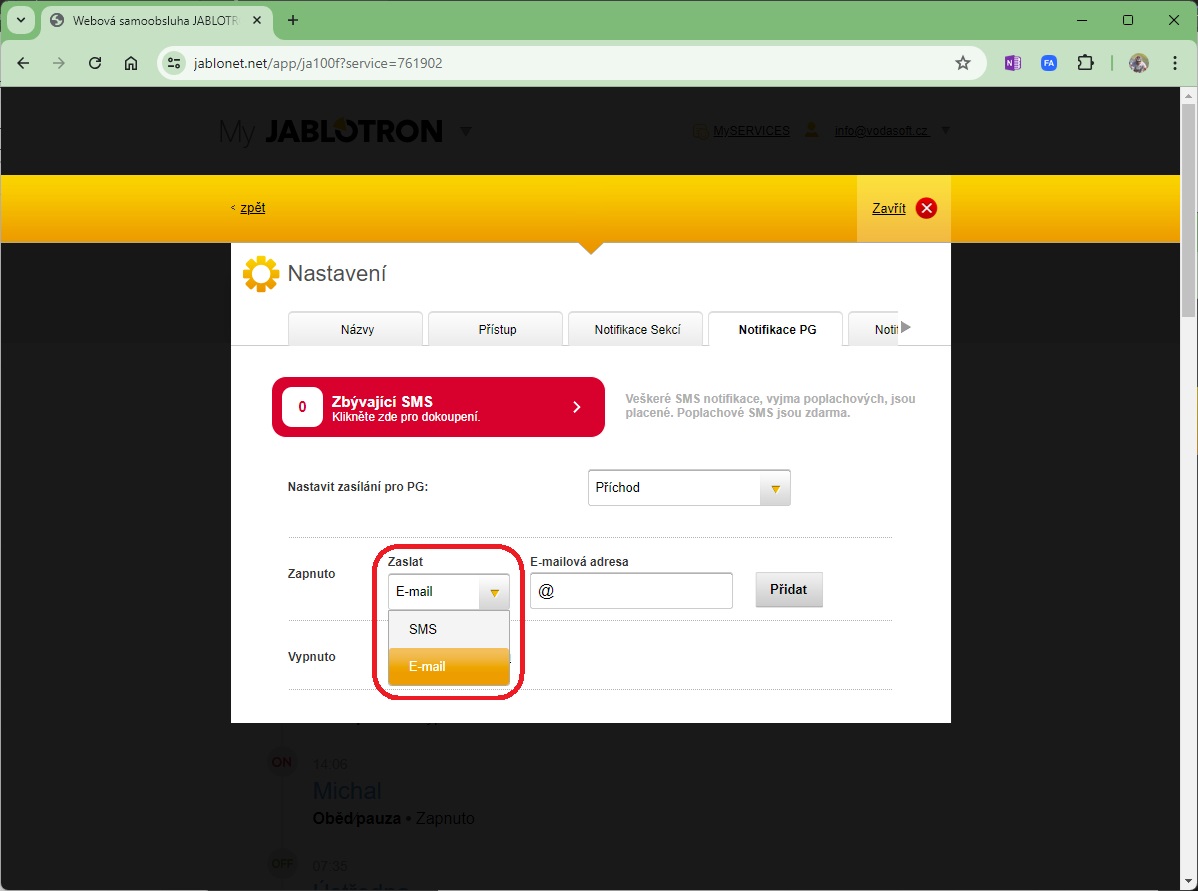Click the arrow to scroll tabs right
This screenshot has width=1198, height=891.
point(906,327)
